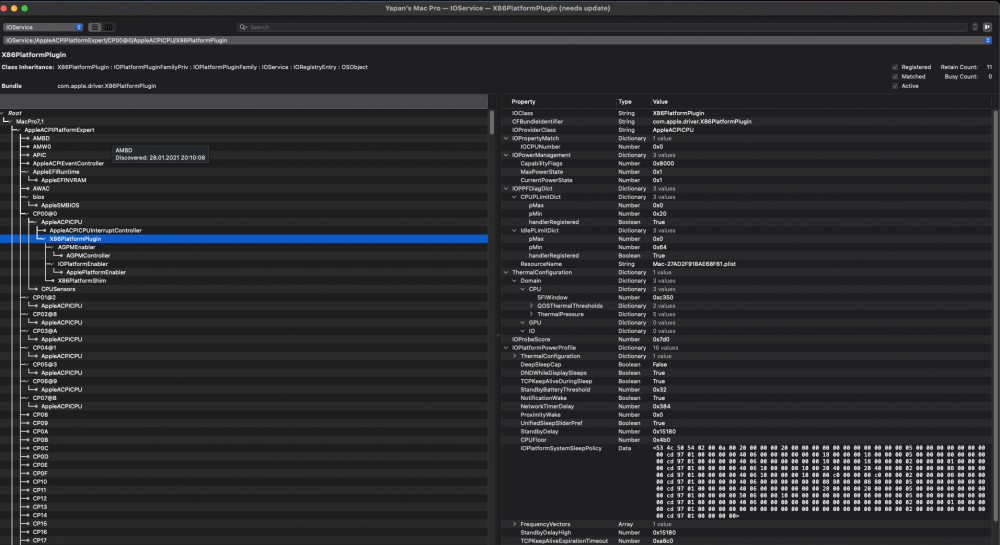
Task: Select the SFIWindow property row
Action: [747, 298]
